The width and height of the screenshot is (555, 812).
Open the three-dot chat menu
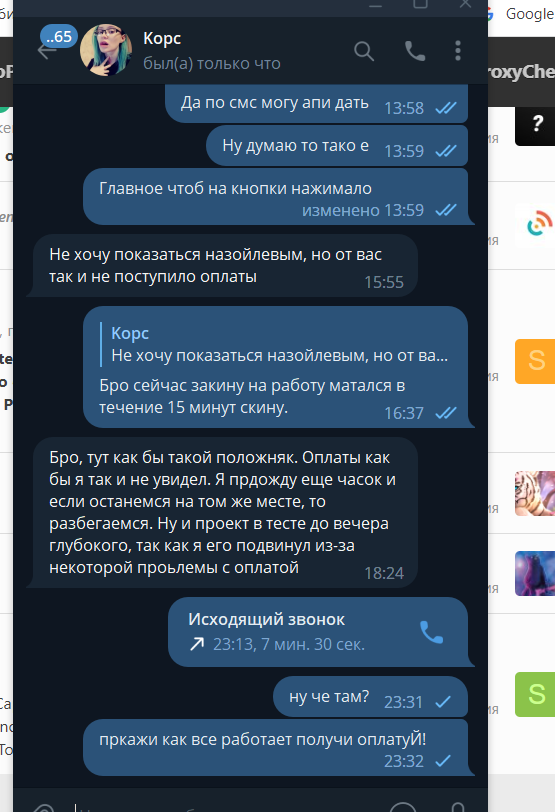click(458, 51)
